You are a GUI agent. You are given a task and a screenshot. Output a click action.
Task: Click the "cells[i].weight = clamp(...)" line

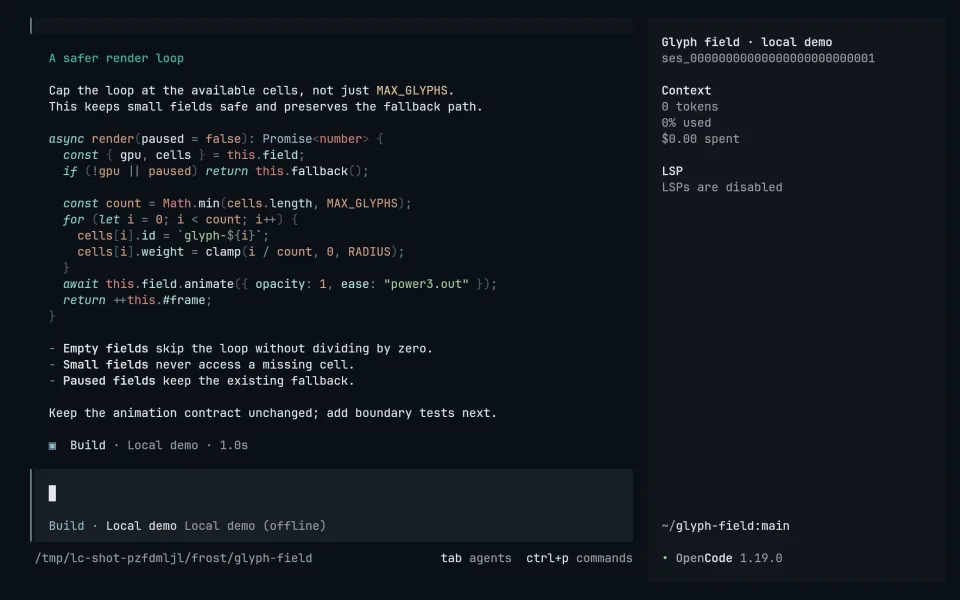[241, 252]
